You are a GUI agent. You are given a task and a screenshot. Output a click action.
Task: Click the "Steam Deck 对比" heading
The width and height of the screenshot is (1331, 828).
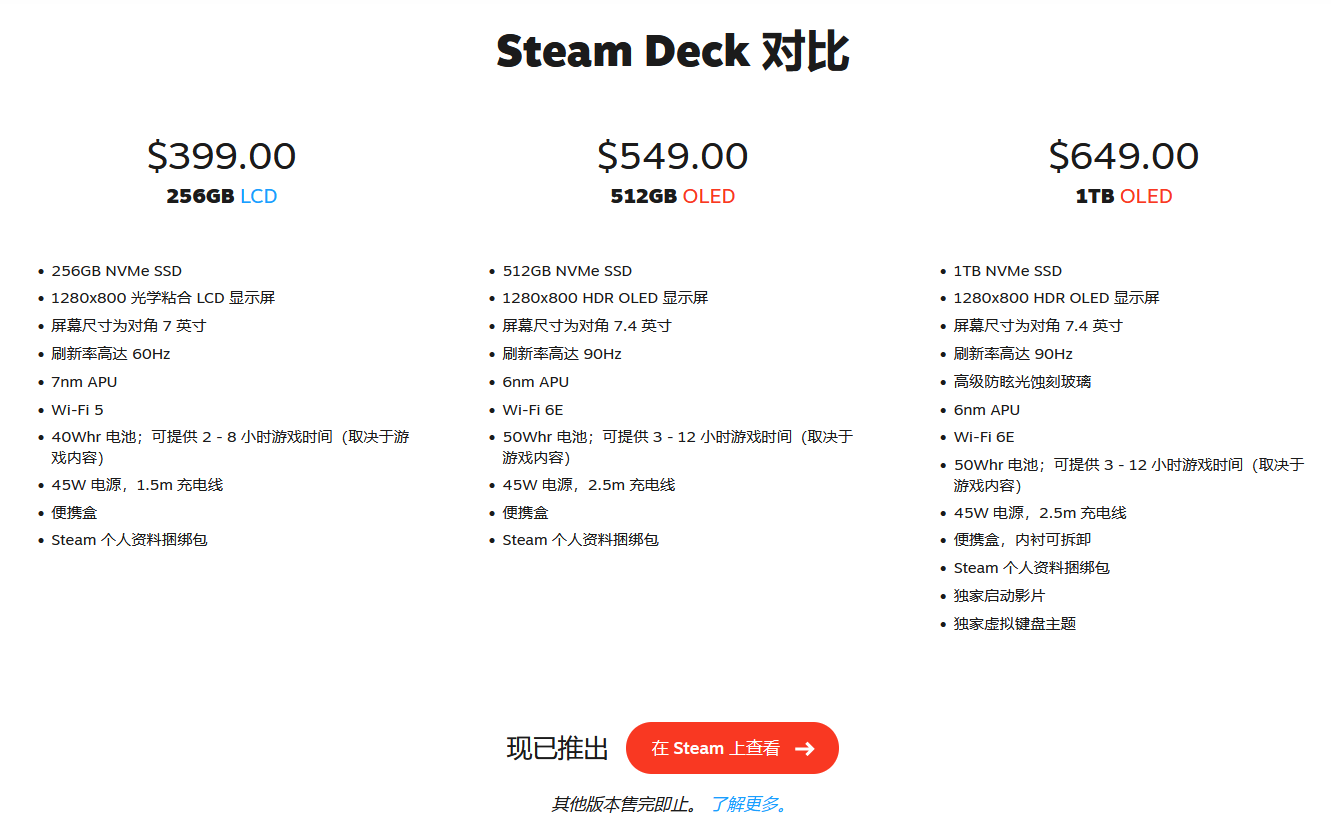672,52
